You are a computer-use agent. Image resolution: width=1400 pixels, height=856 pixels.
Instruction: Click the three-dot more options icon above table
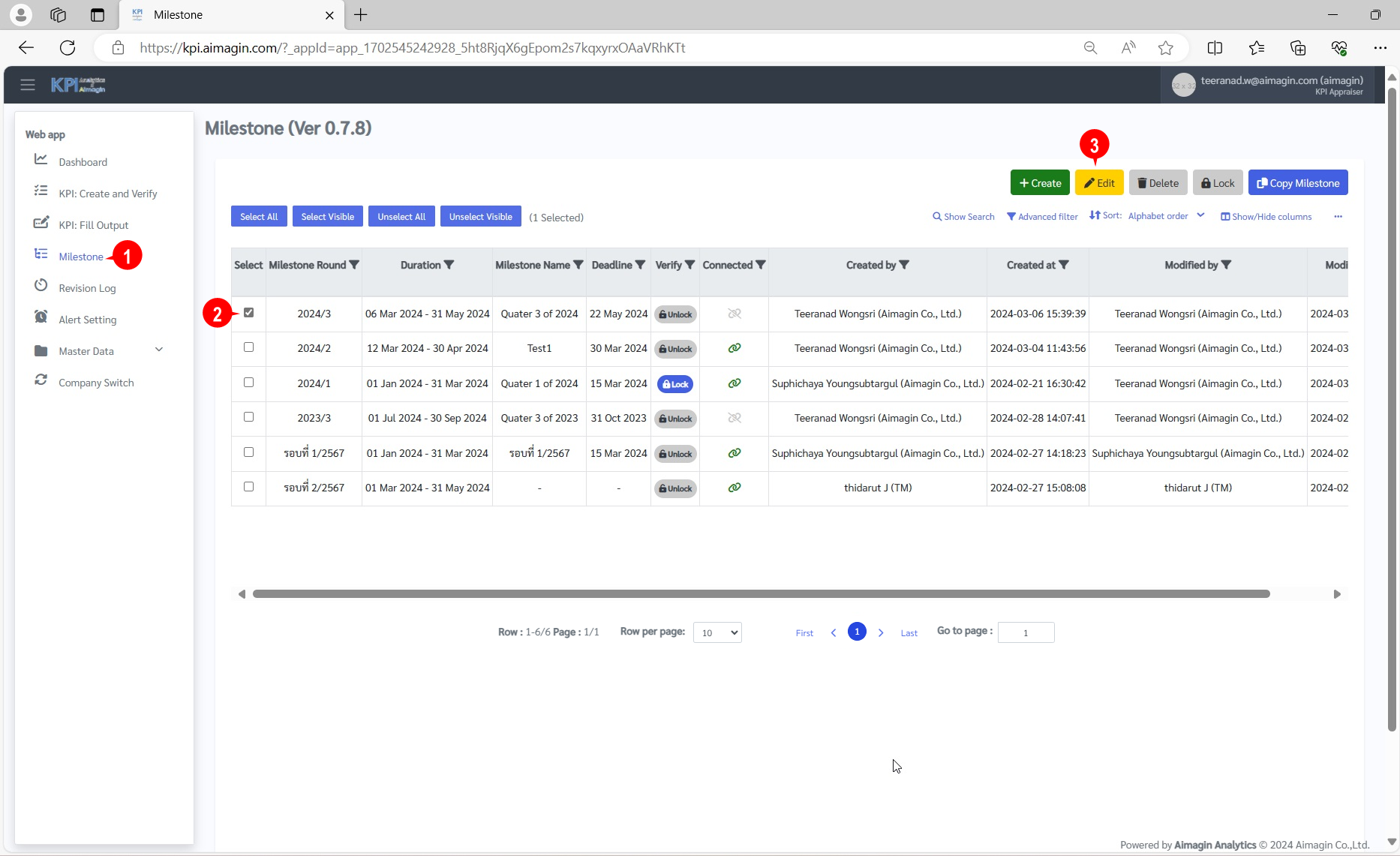(1338, 217)
